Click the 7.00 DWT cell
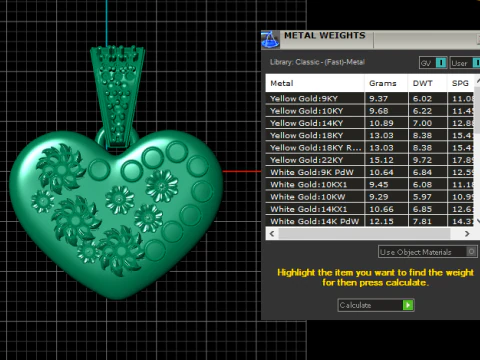 [x=427, y=123]
